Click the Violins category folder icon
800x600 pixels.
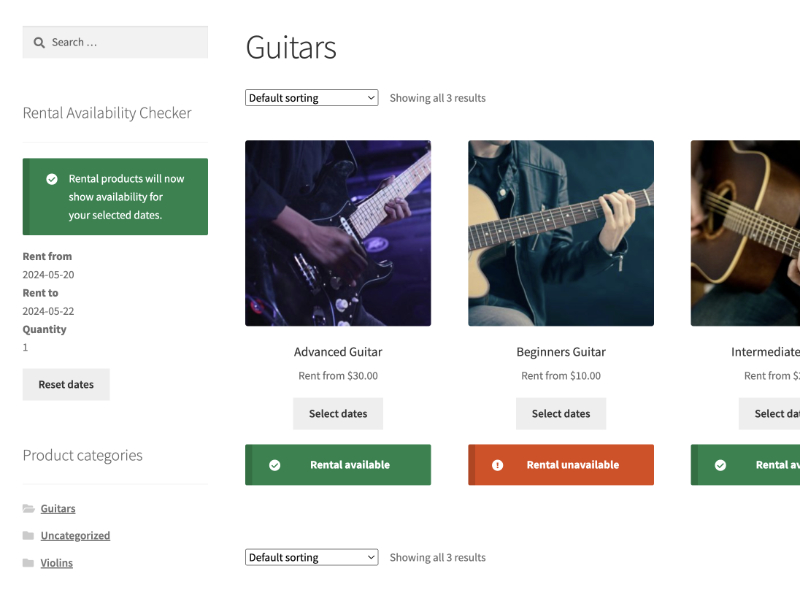tap(29, 563)
